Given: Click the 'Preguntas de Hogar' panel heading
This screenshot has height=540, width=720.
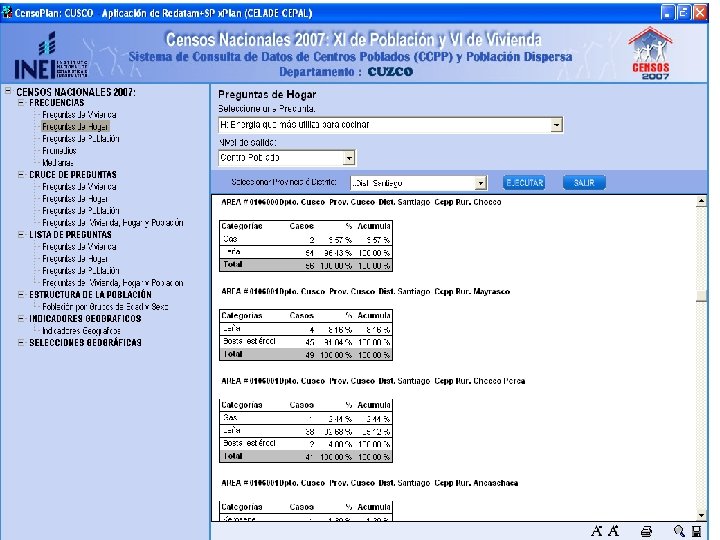Looking at the screenshot, I should [x=267, y=95].
